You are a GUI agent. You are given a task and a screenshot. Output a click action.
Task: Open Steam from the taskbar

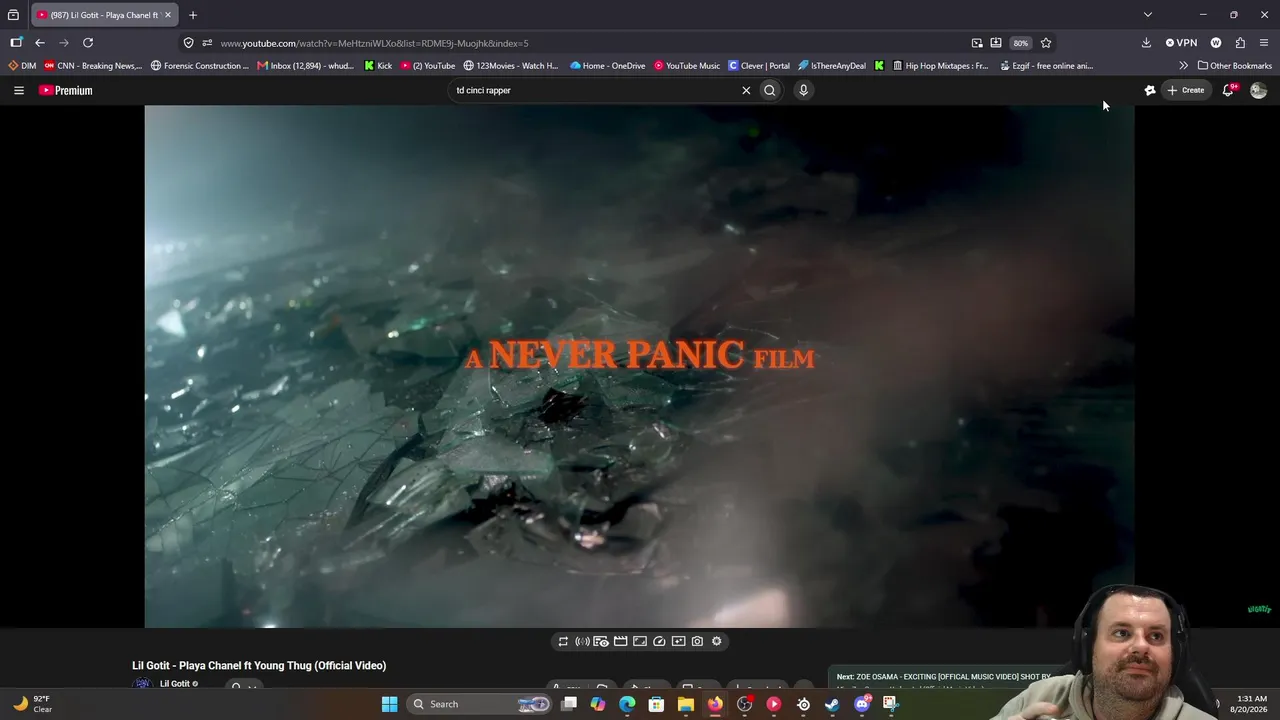pyautogui.click(x=833, y=704)
